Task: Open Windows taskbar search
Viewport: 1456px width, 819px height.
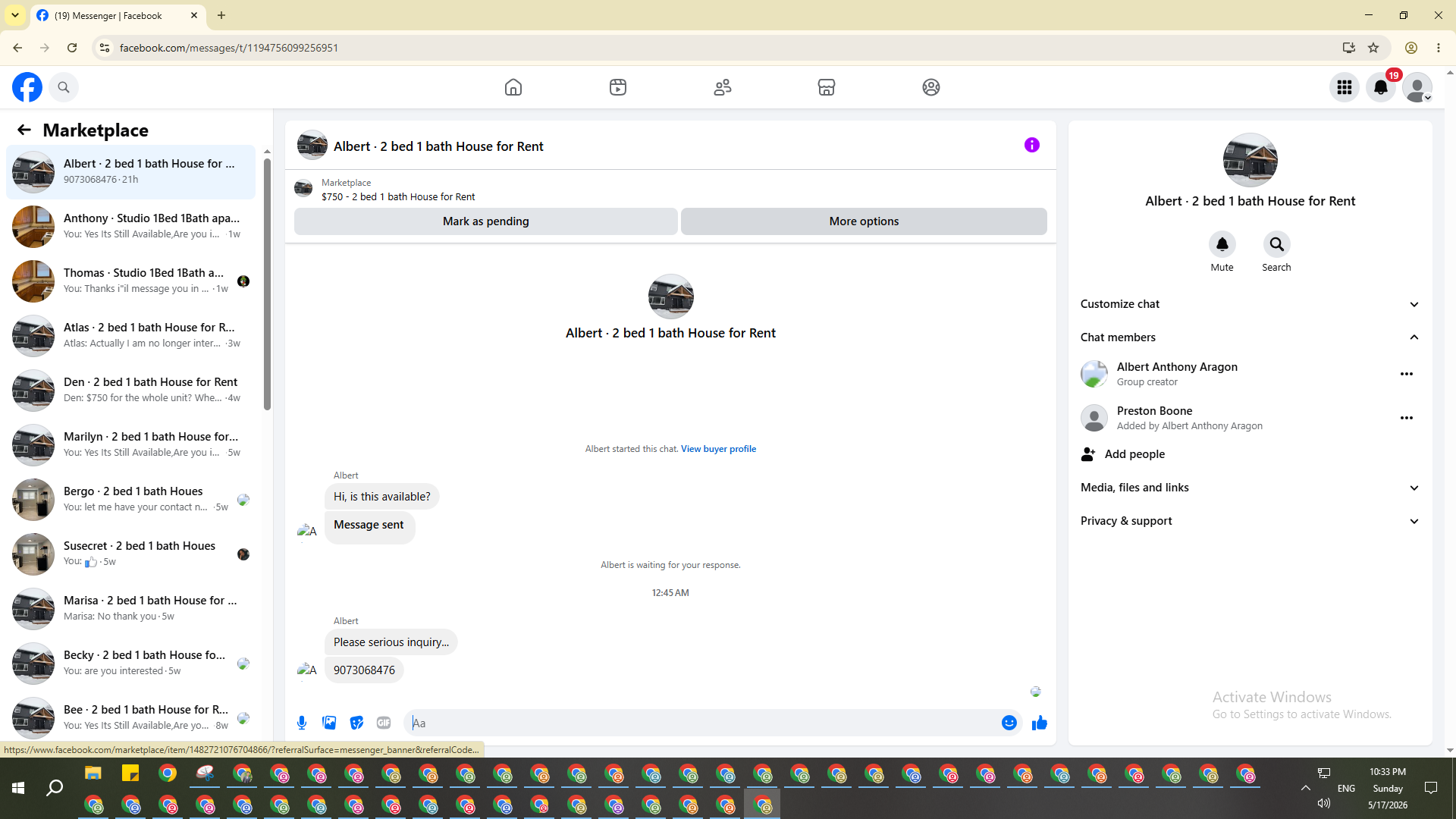Action: click(x=55, y=789)
